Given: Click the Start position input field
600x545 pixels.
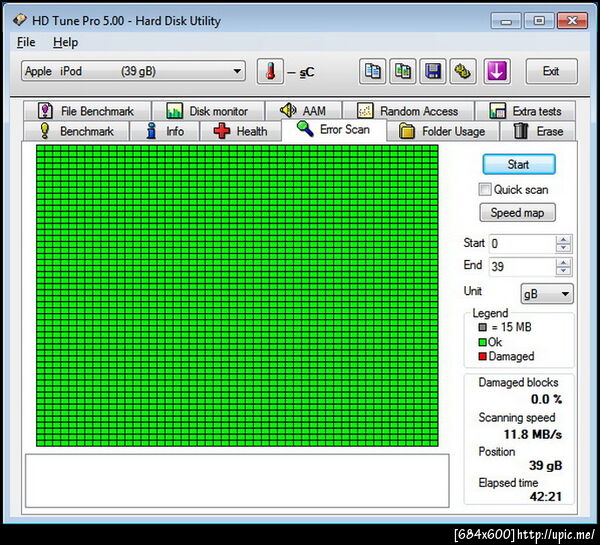Looking at the screenshot, I should [x=522, y=244].
